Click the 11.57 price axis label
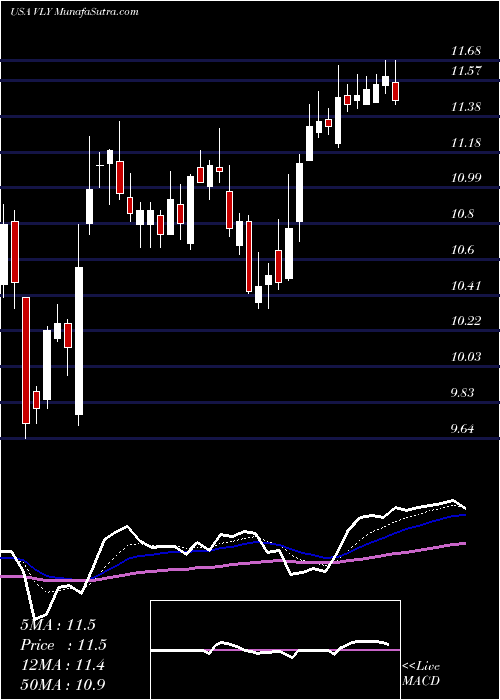This screenshot has height=700, width=500. (x=466, y=71)
